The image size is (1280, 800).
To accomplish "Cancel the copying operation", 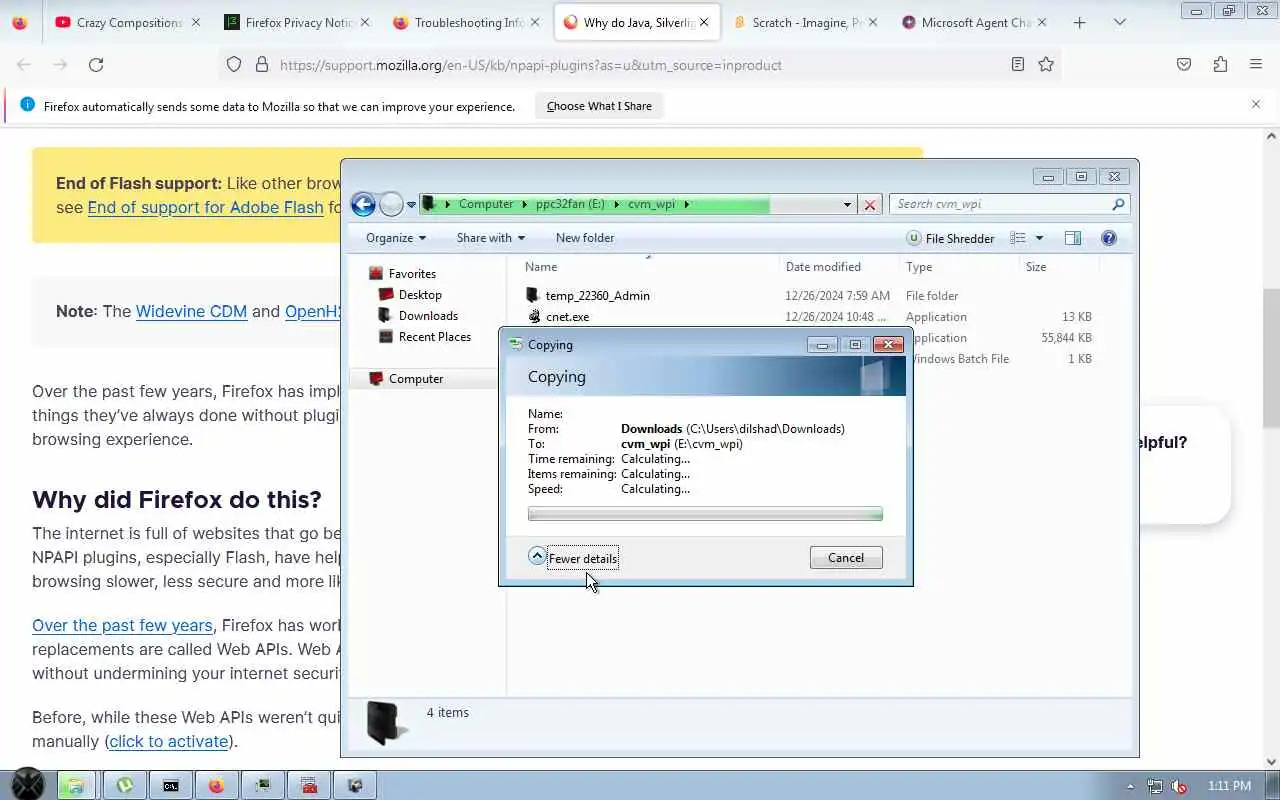I will coord(846,558).
